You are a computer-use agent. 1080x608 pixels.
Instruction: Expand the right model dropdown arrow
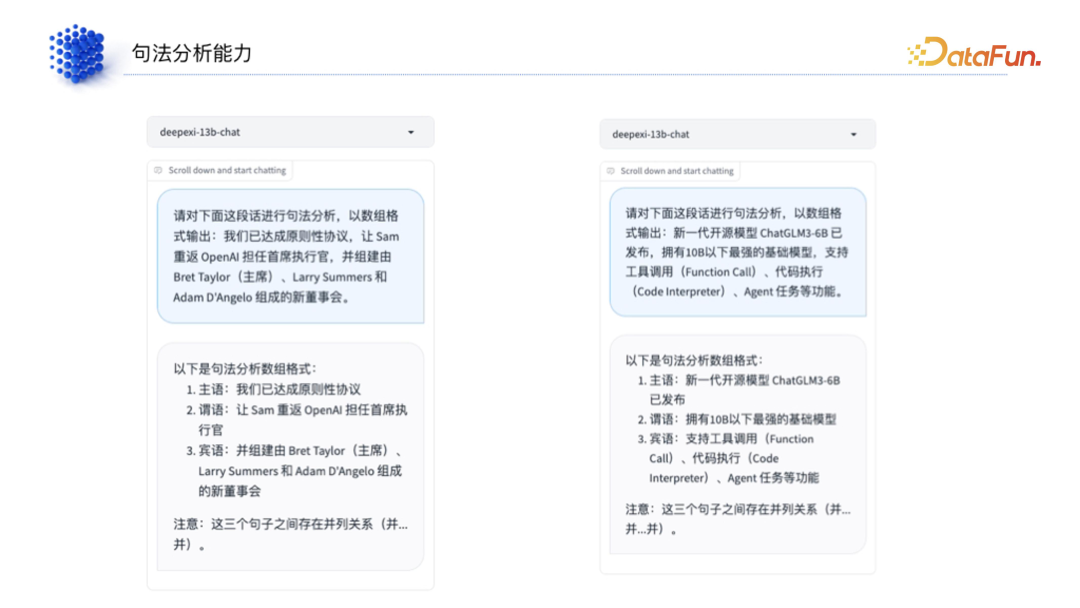pos(853,134)
